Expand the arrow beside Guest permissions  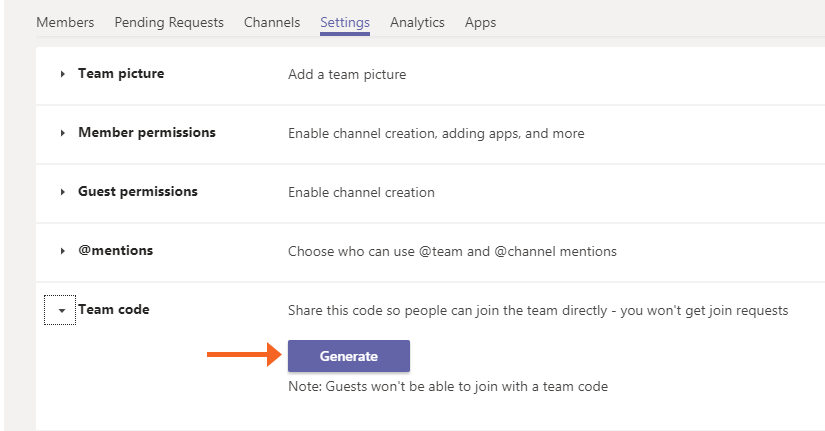point(62,192)
